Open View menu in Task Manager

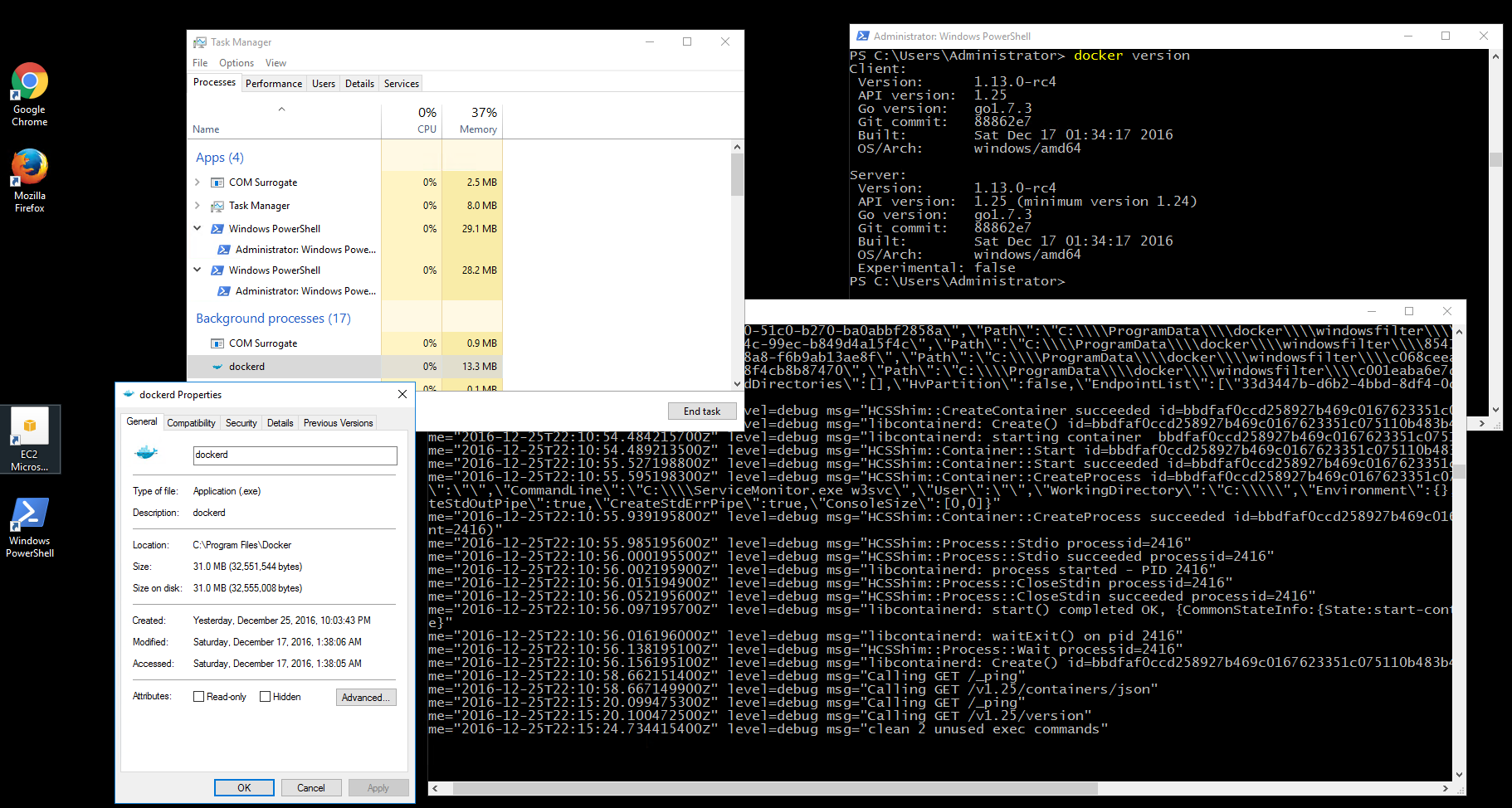(x=276, y=63)
